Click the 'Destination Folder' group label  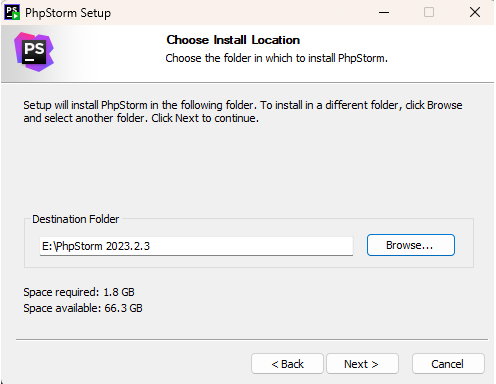pyautogui.click(x=75, y=219)
